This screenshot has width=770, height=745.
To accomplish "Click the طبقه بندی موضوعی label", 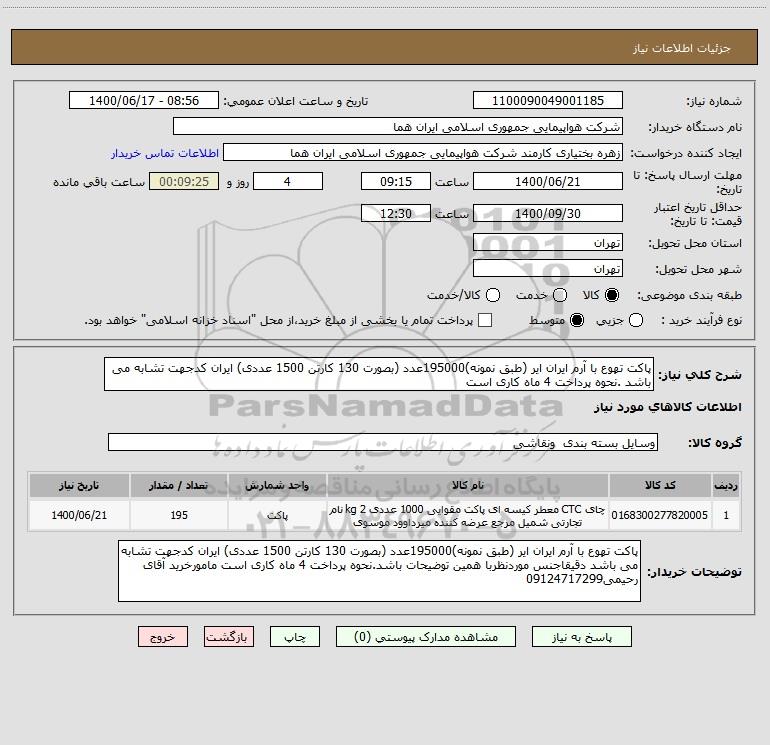I will coord(689,296).
